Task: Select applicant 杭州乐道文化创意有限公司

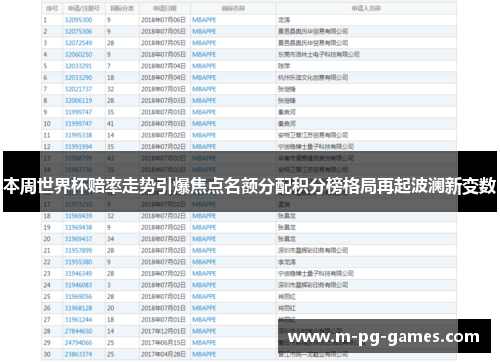Action: click(313, 78)
